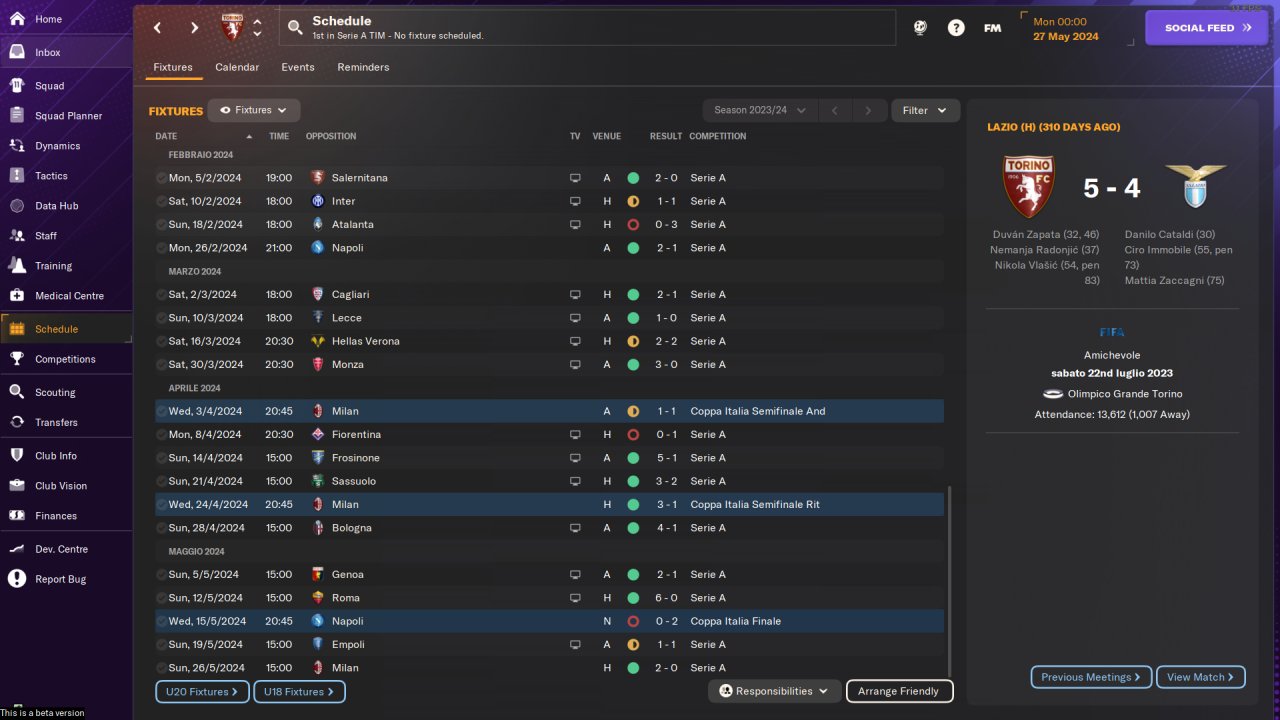
Task: Click the previous season arrow
Action: click(x=835, y=110)
